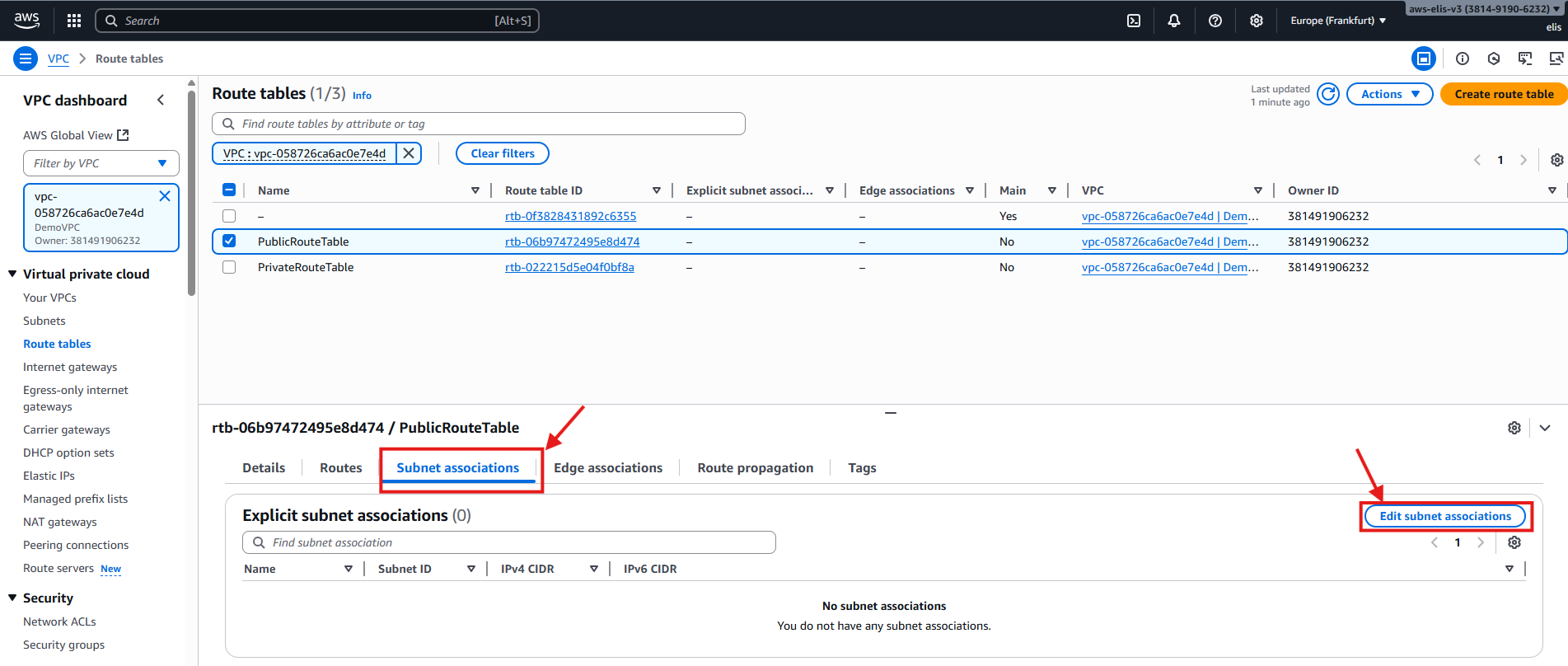Check the unnamed main route table row
1568x666 pixels.
[229, 216]
